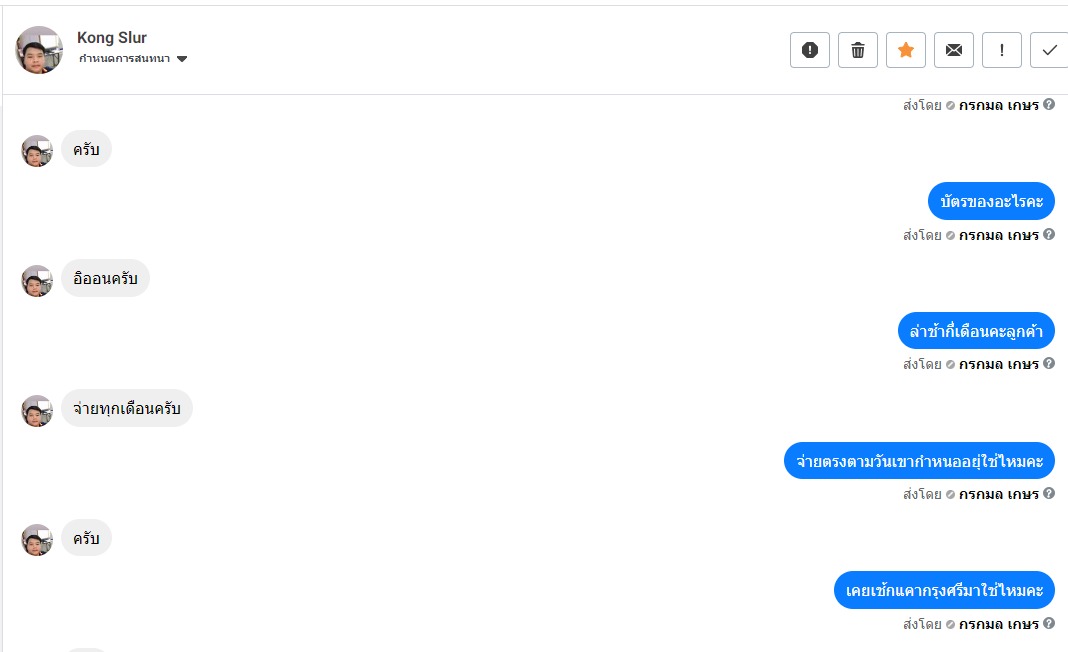
Task: Mark conversation done with the checkmark
Action: point(1049,50)
